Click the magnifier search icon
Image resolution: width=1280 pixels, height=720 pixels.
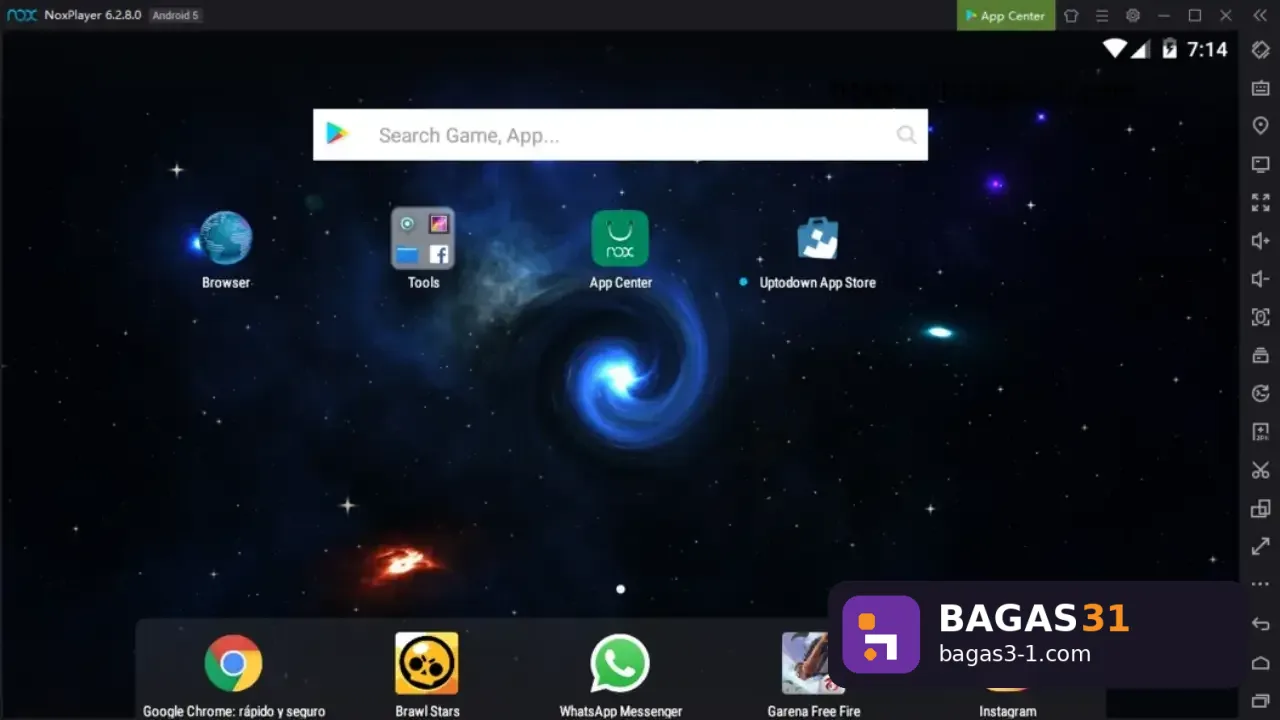(906, 135)
